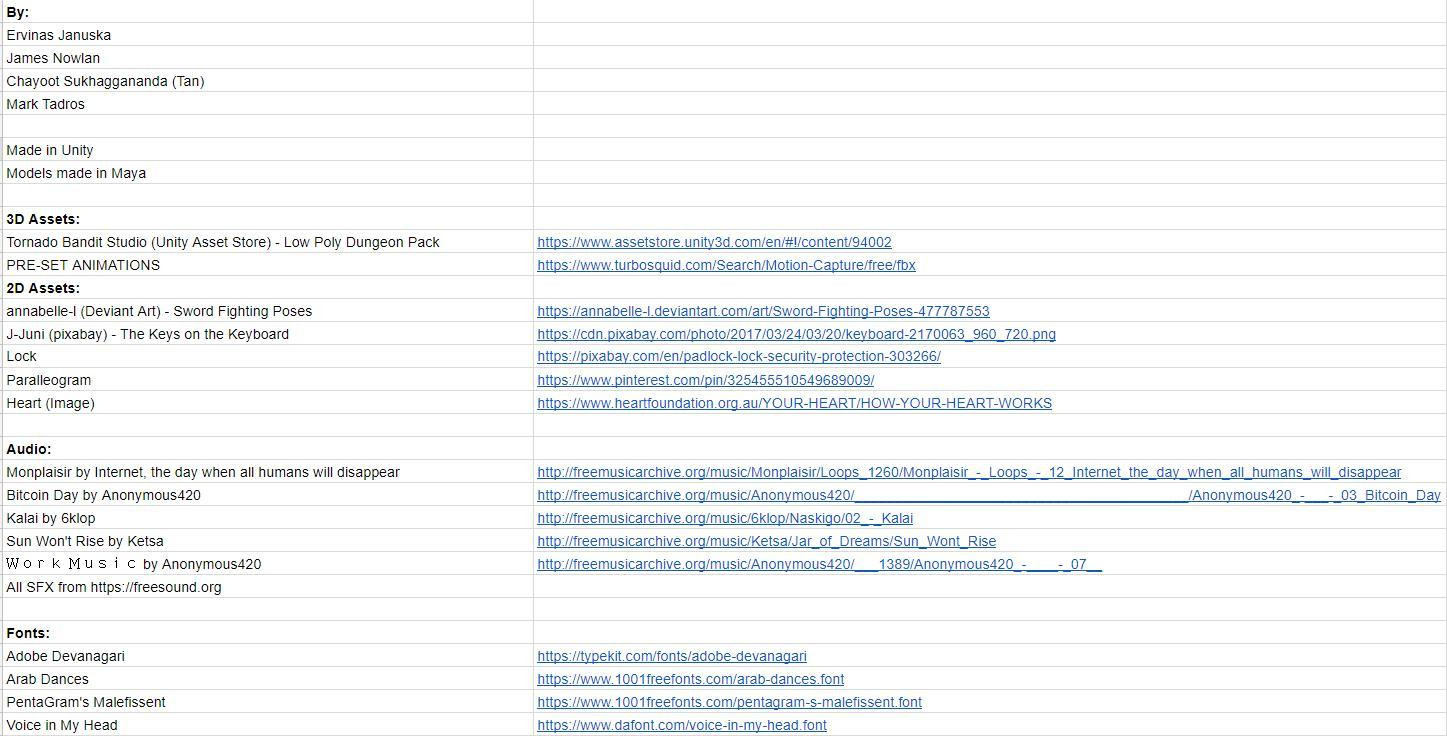Open the pentagram-s-malefissent font link

coord(729,702)
